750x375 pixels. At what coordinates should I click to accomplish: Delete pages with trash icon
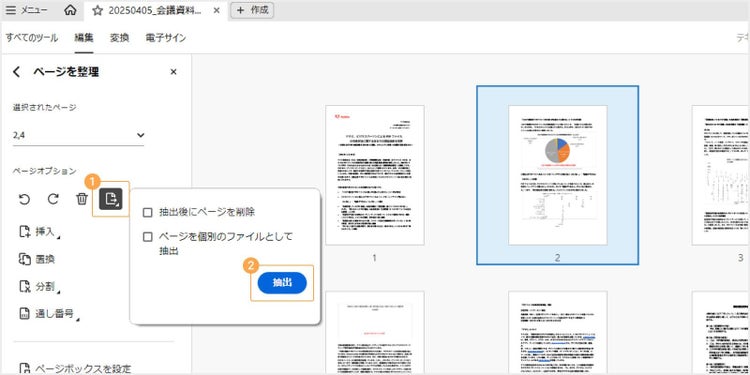pos(82,199)
